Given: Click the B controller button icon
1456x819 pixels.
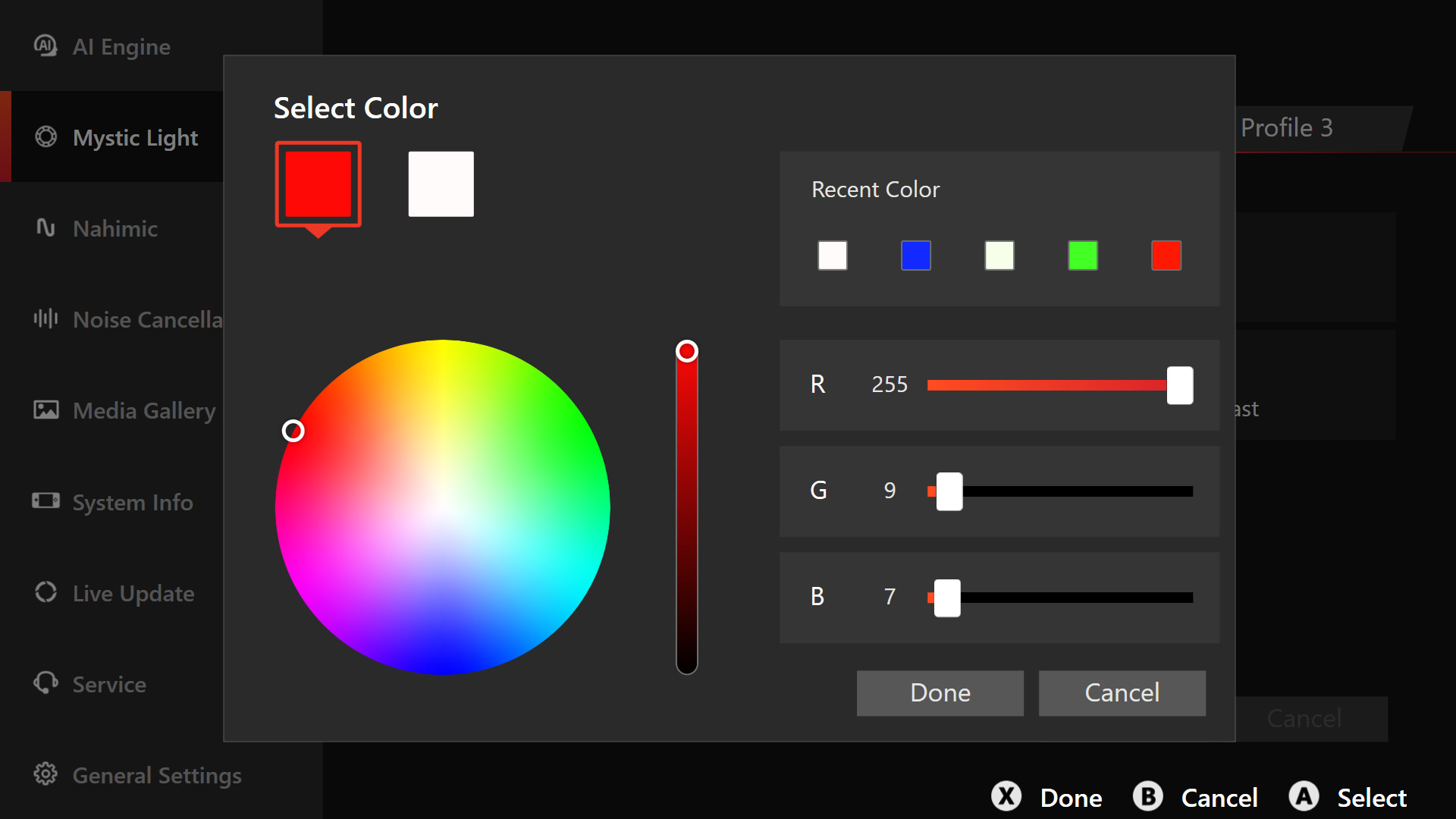Looking at the screenshot, I should point(1148,796).
